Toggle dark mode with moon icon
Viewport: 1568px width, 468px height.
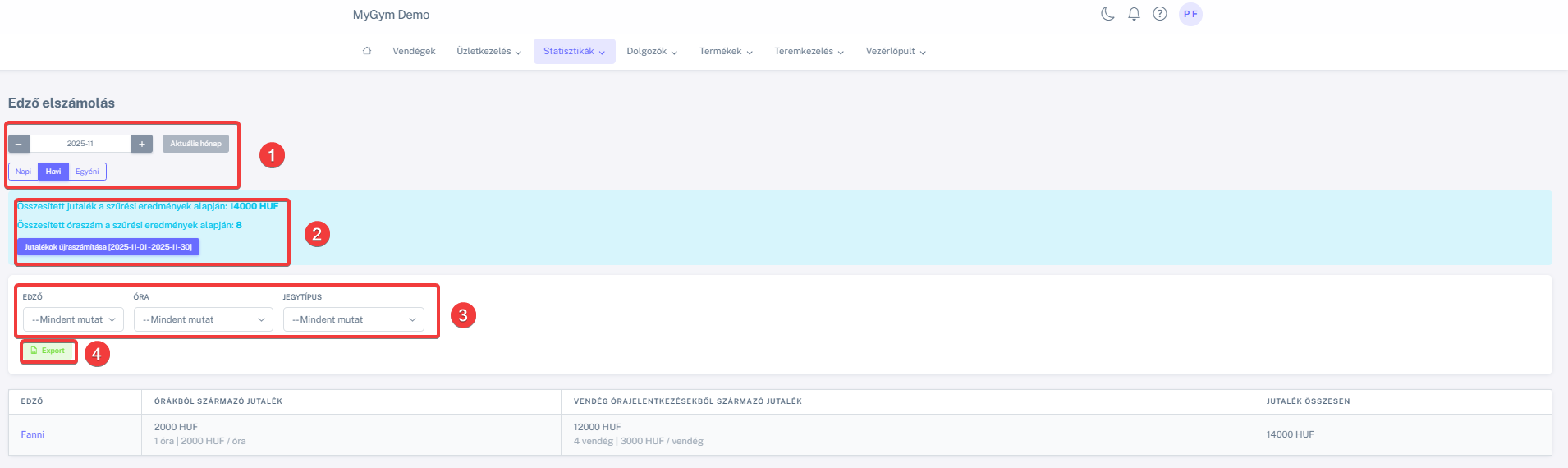1107,14
